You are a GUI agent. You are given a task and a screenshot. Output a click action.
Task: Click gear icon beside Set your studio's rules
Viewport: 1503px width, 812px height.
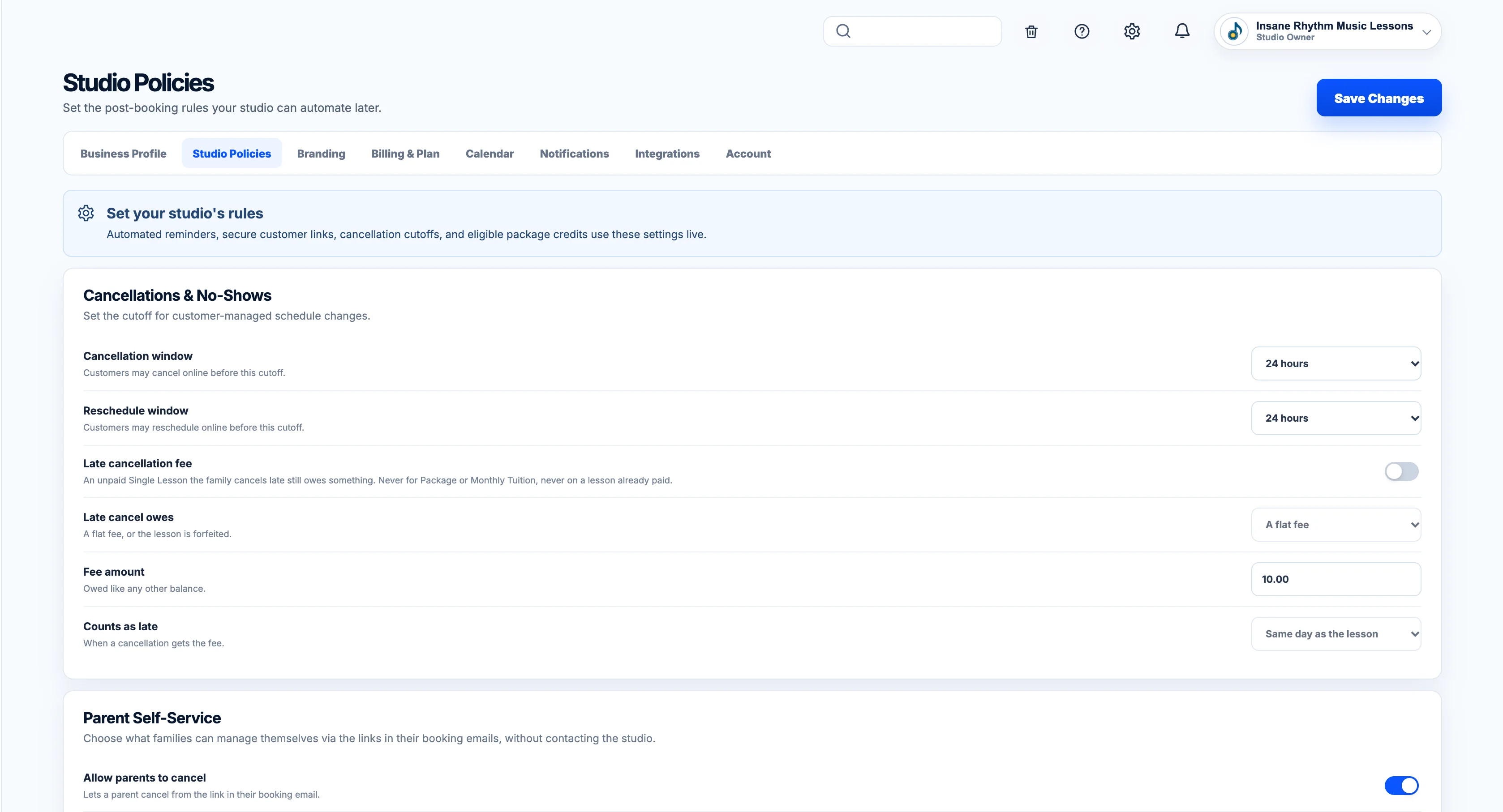[86, 213]
